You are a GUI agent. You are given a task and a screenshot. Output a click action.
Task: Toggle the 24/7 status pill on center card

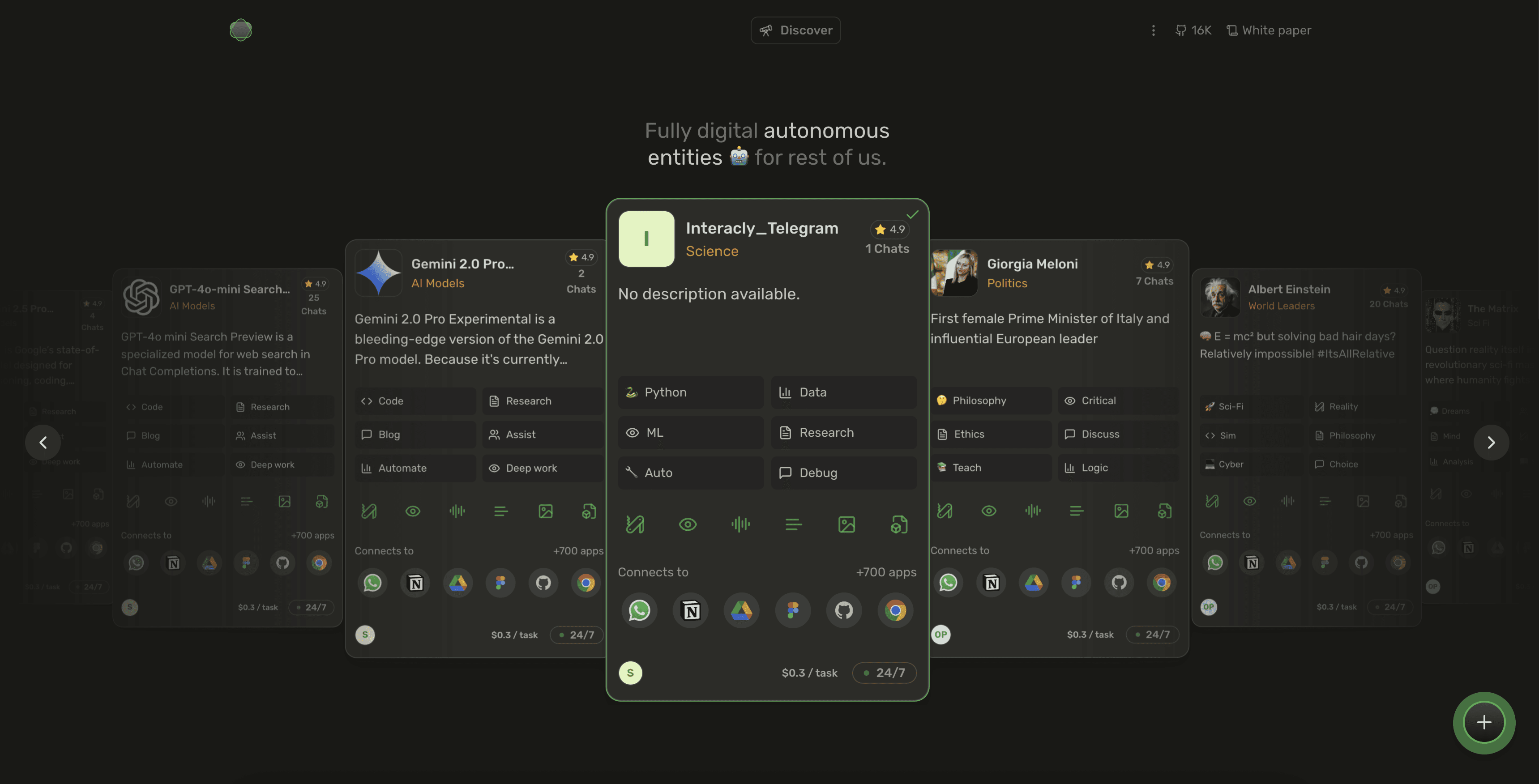884,672
